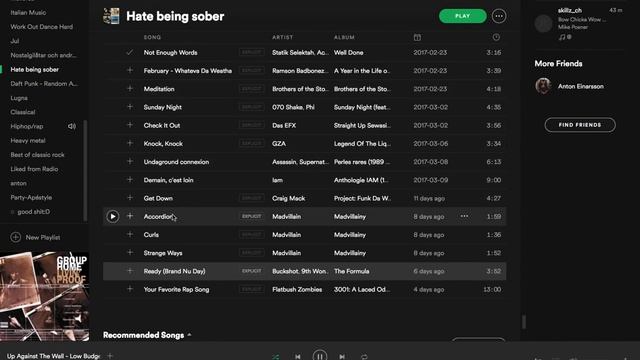Add Knock, Knock with plus icon
This screenshot has height=360, width=640.
pos(130,143)
